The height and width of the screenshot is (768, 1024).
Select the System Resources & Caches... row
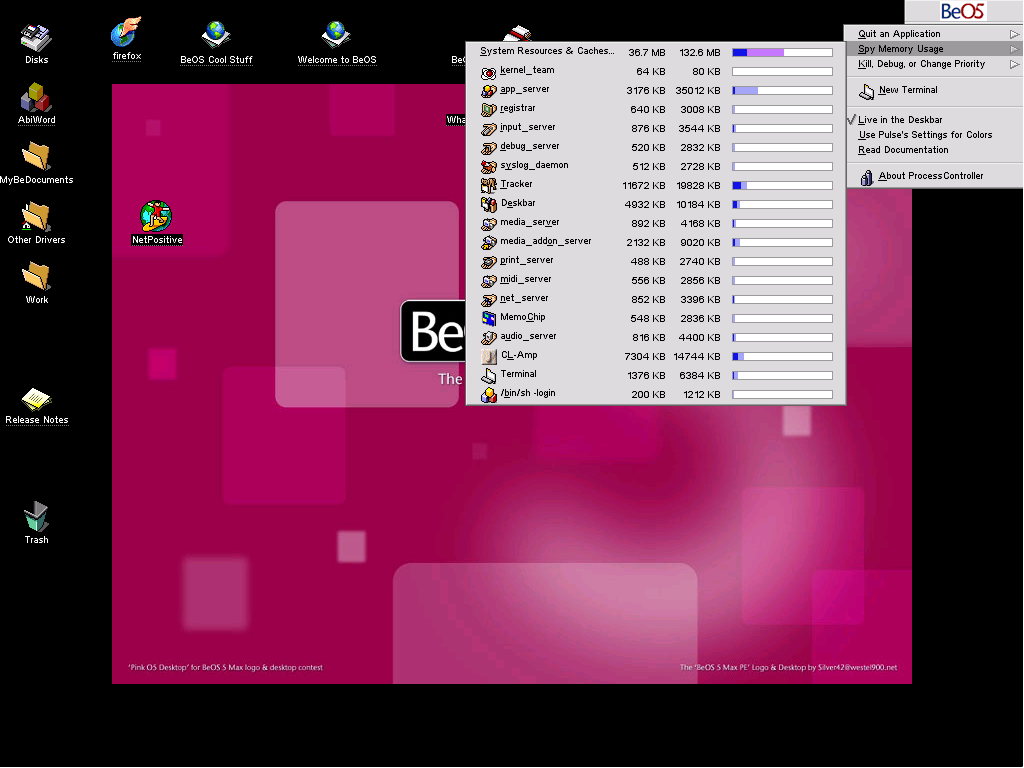click(656, 52)
